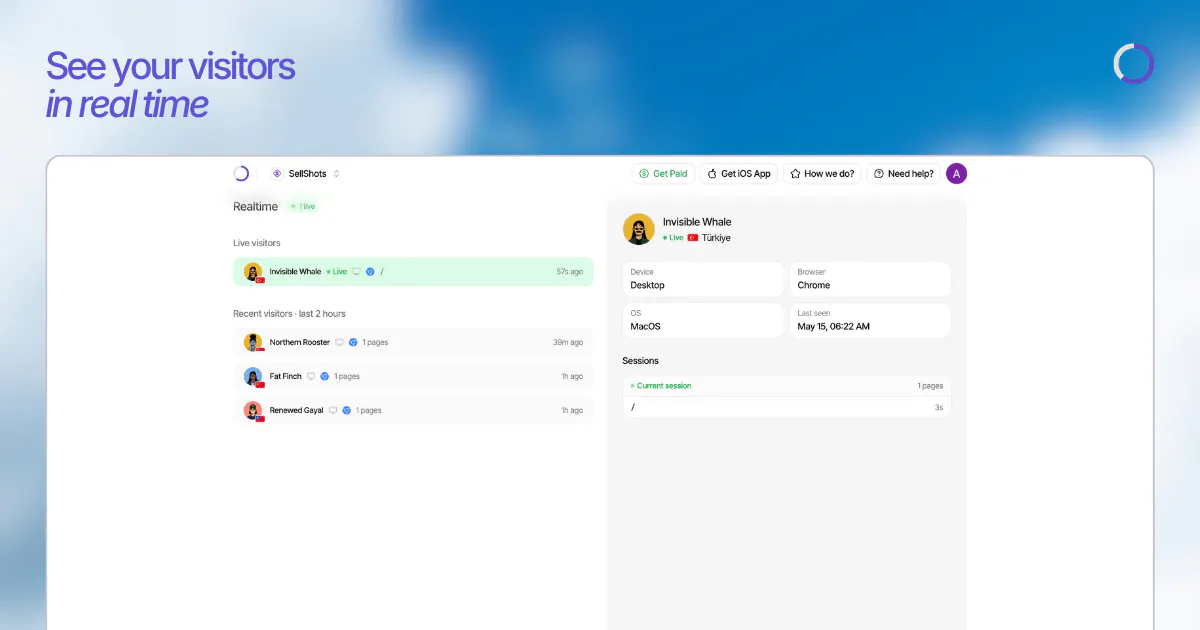Image resolution: width=1200 pixels, height=630 pixels.
Task: Click the Sessions heading
Action: point(640,360)
